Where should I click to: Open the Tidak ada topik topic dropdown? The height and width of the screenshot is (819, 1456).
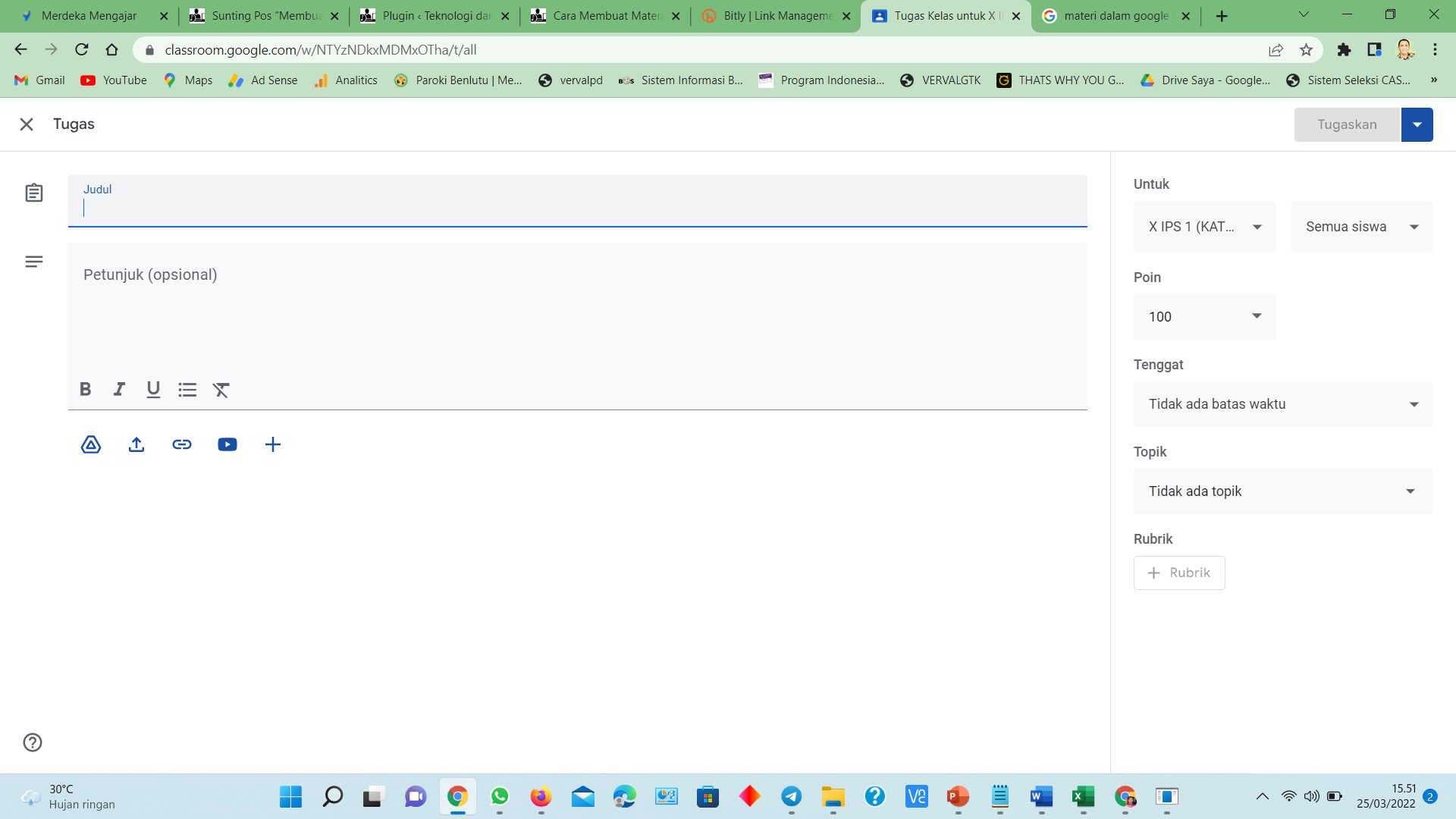pos(1282,491)
